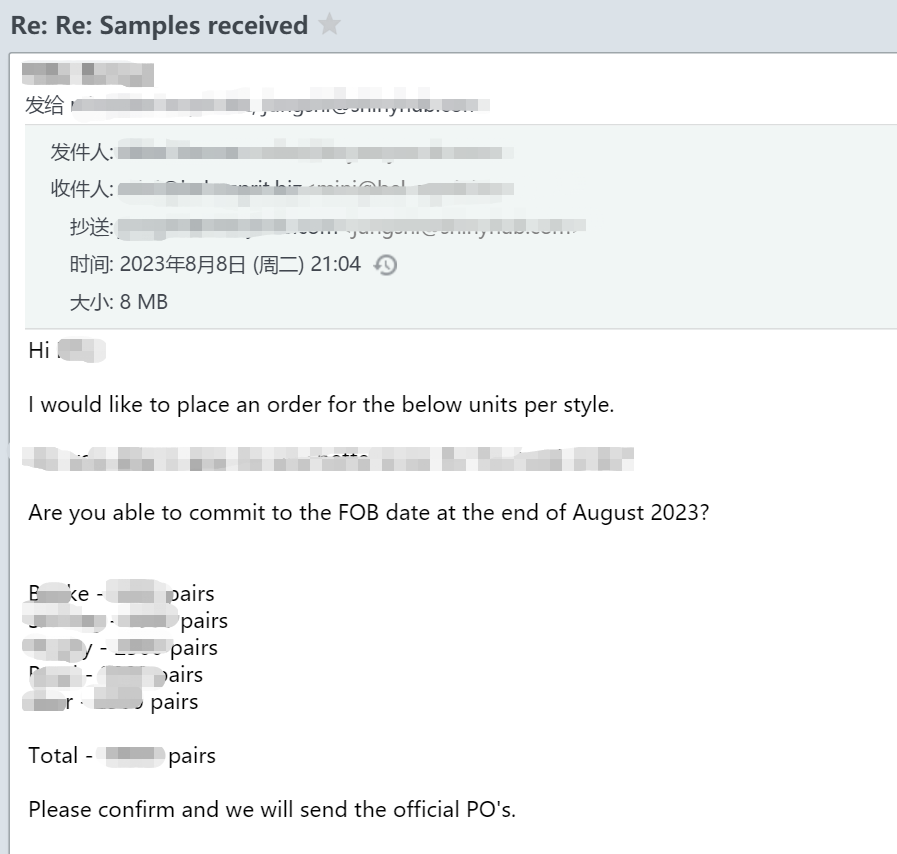Viewport: 897px width, 854px height.
Task: Click the clock history icon beside 21:04
Action: tap(385, 265)
